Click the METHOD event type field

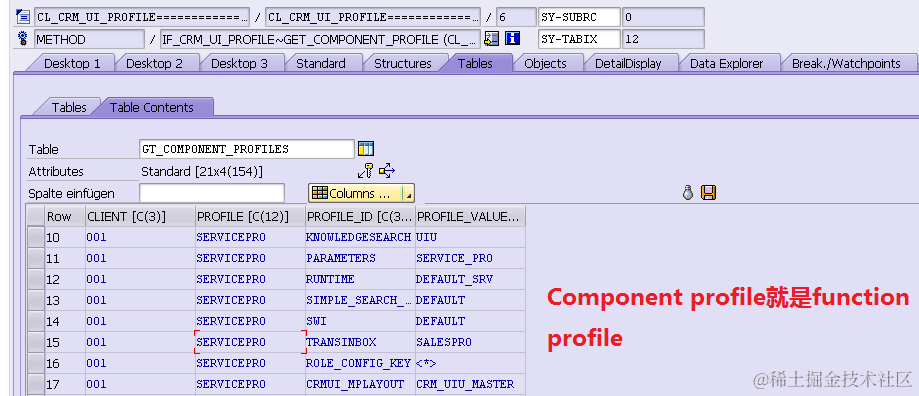point(89,39)
